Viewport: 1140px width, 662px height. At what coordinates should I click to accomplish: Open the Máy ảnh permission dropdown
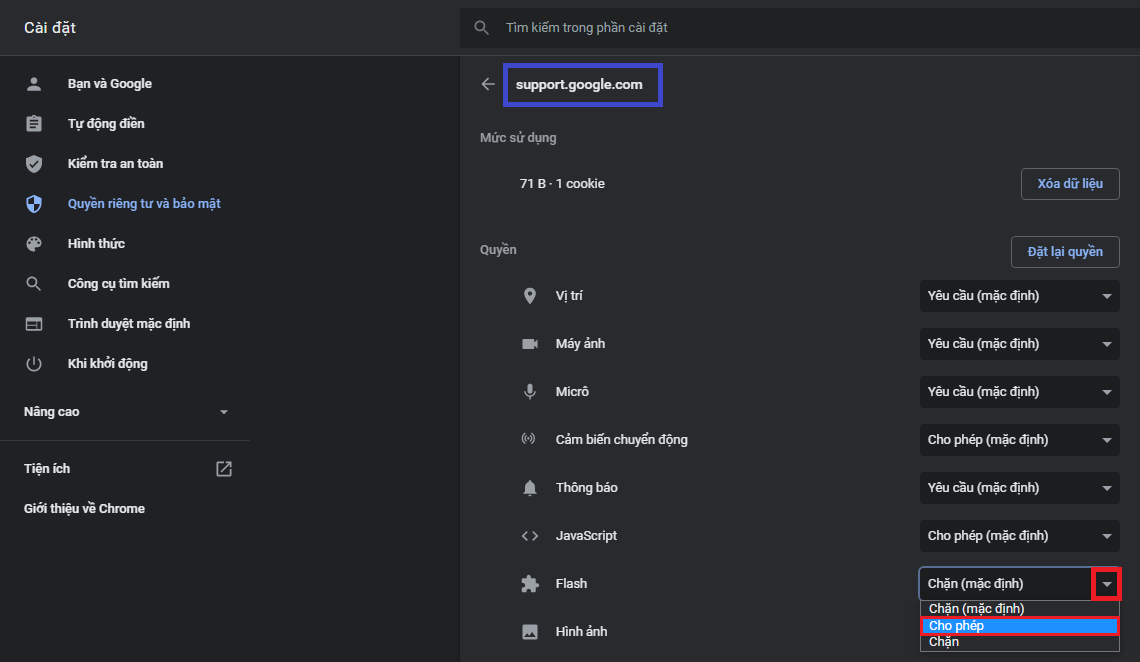coord(1019,344)
